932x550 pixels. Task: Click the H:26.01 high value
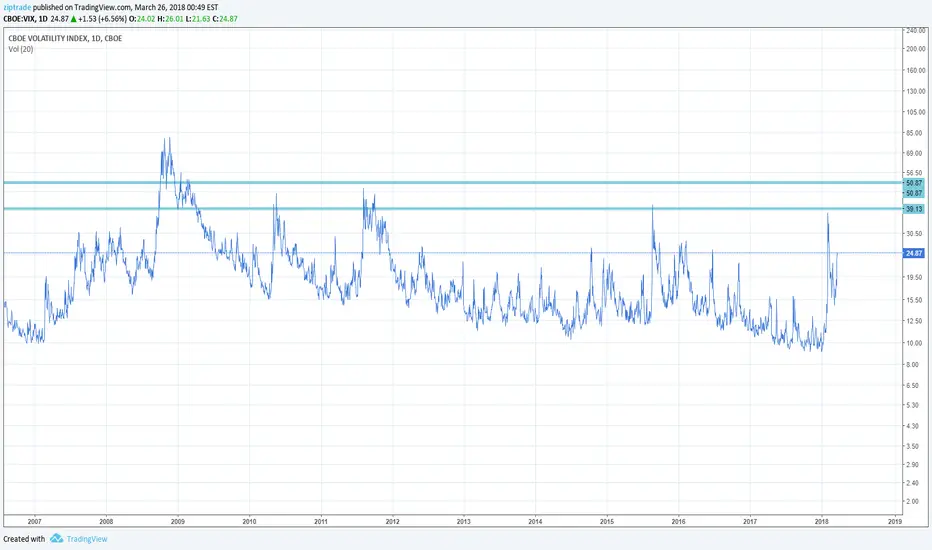(171, 18)
